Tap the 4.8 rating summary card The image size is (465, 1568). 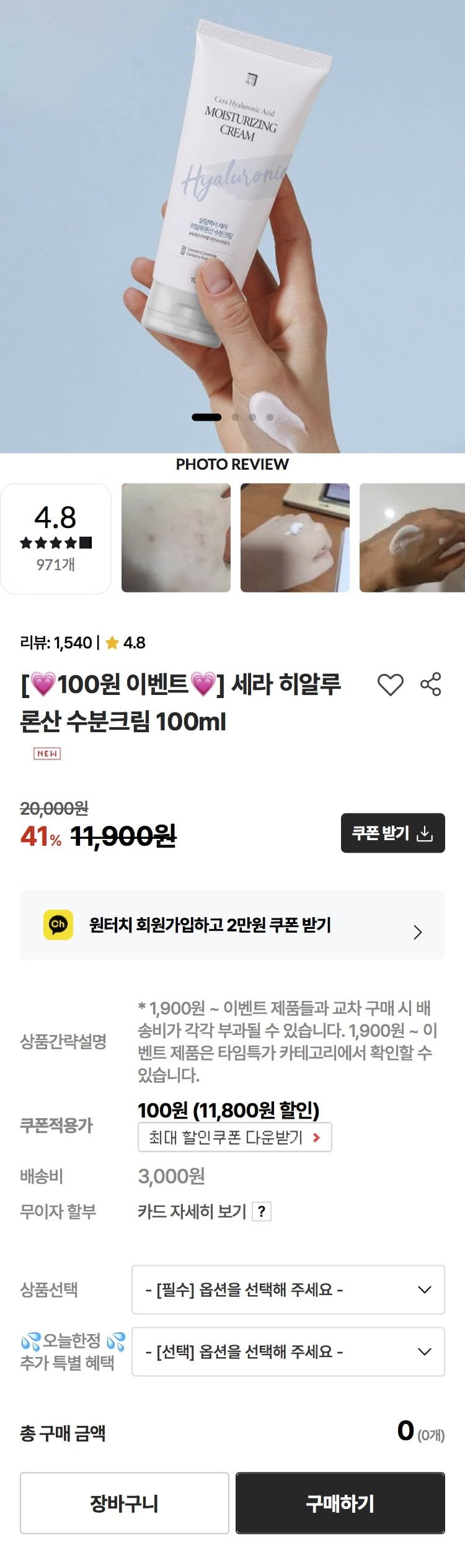(x=56, y=538)
